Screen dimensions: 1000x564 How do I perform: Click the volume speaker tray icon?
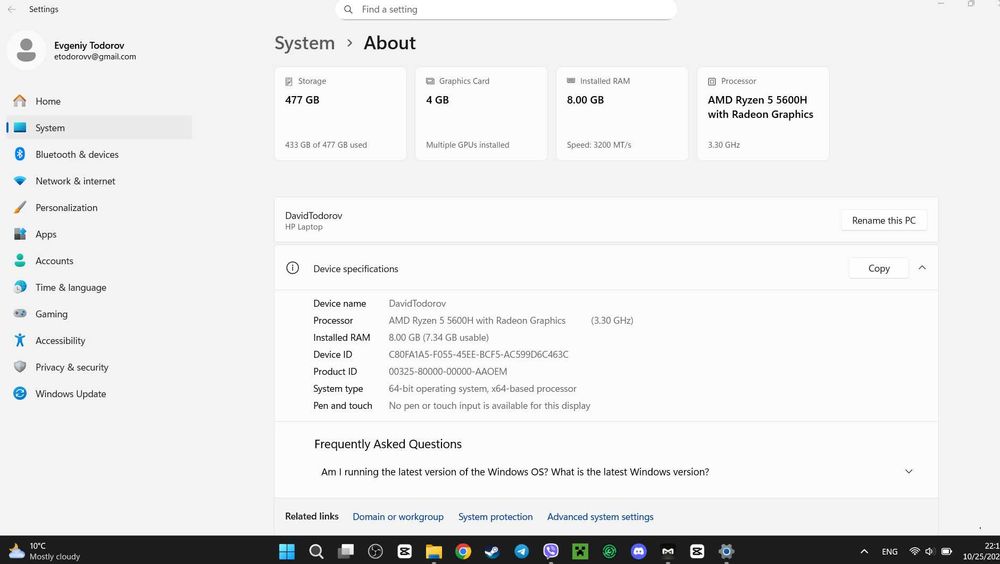[930, 551]
